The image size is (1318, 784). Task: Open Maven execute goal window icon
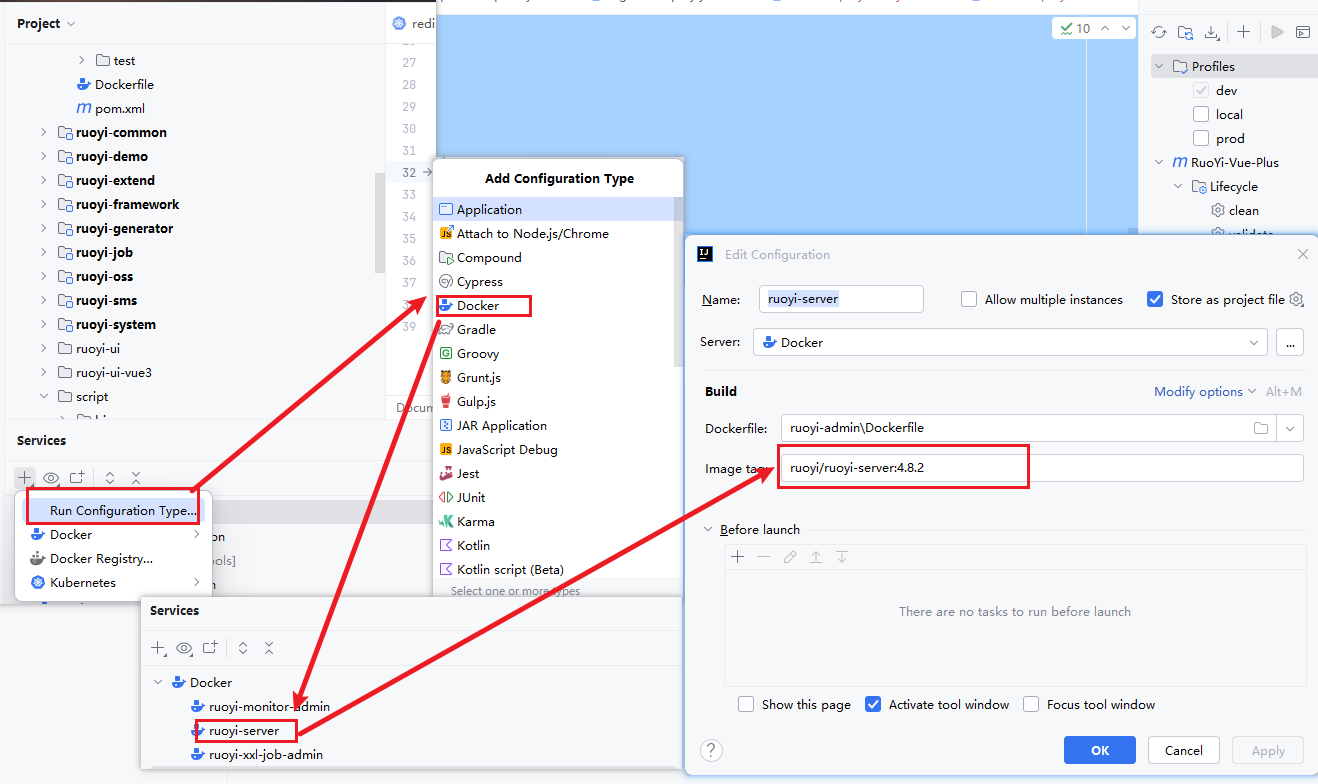pyautogui.click(x=1303, y=32)
